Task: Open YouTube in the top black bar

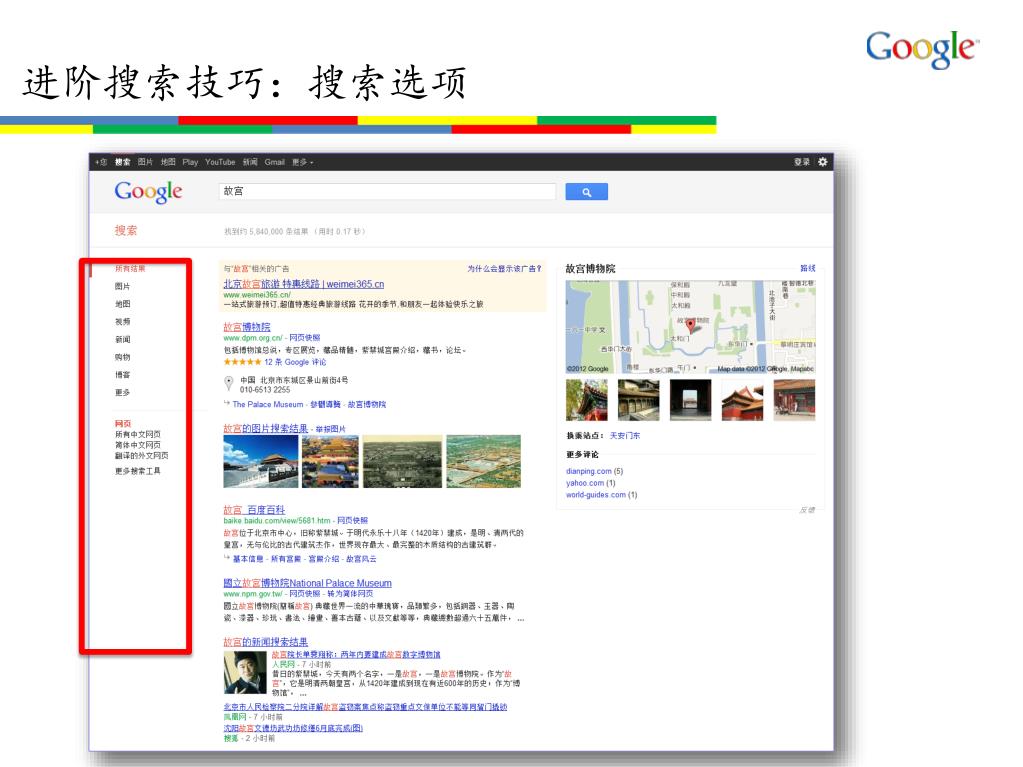Action: coord(220,162)
